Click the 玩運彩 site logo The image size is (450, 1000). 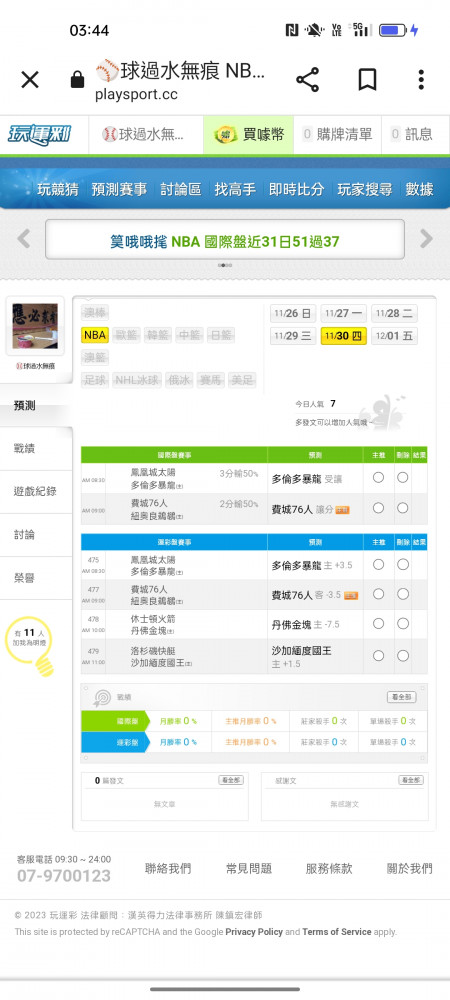point(40,135)
